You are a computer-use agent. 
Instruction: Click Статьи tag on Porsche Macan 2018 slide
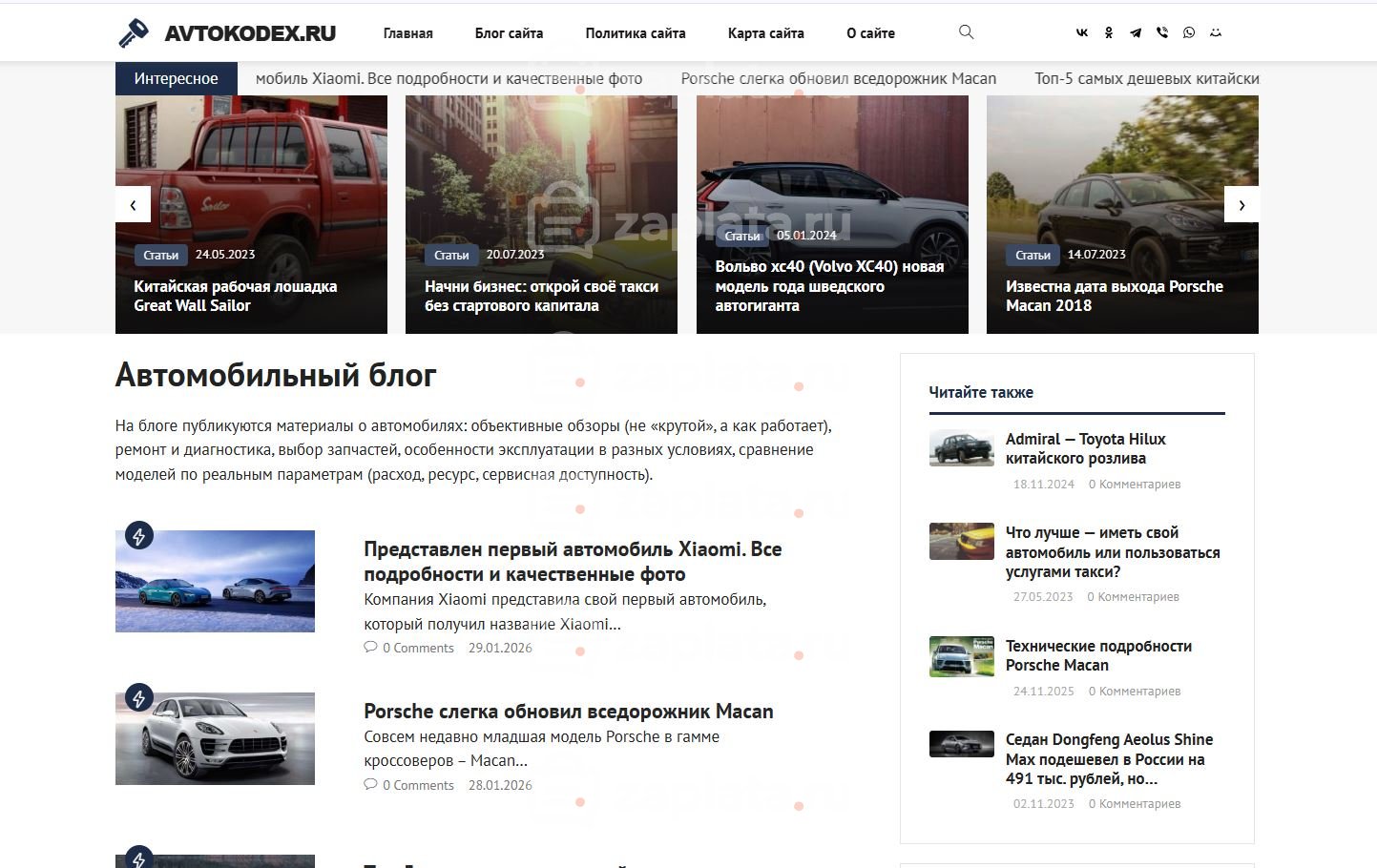pyautogui.click(x=1033, y=255)
